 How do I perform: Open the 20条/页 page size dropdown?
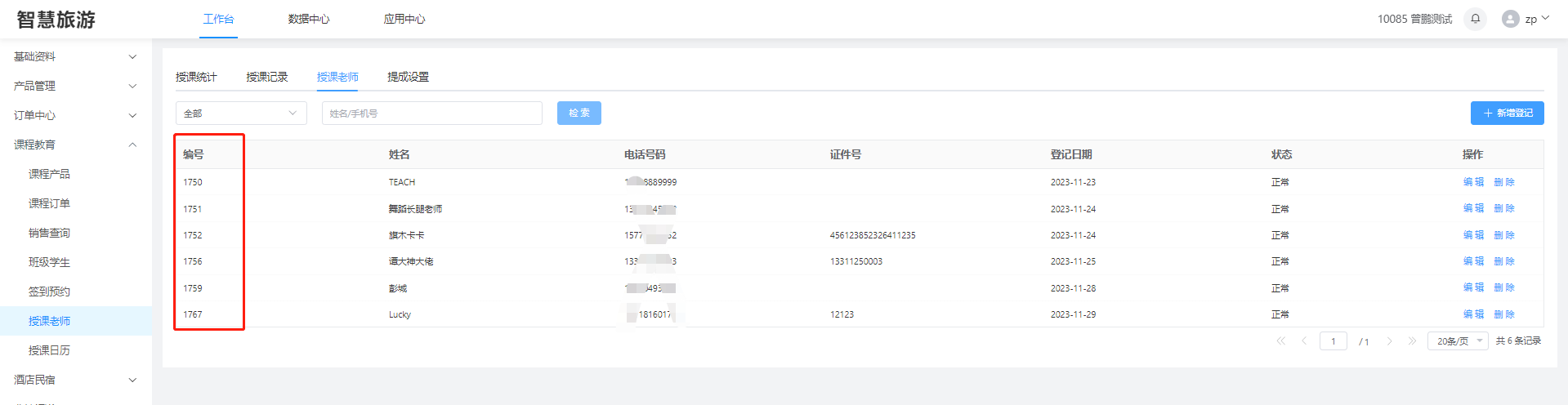pos(1458,341)
